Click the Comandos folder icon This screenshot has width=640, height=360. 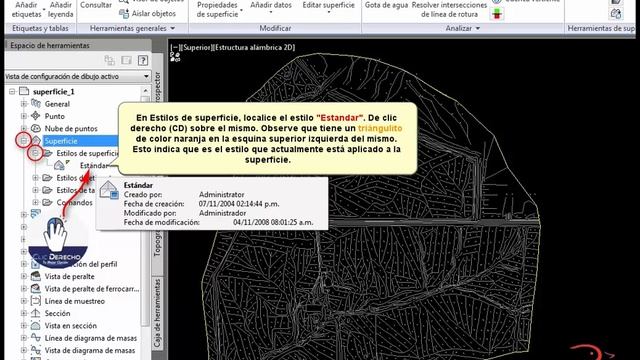(47, 202)
